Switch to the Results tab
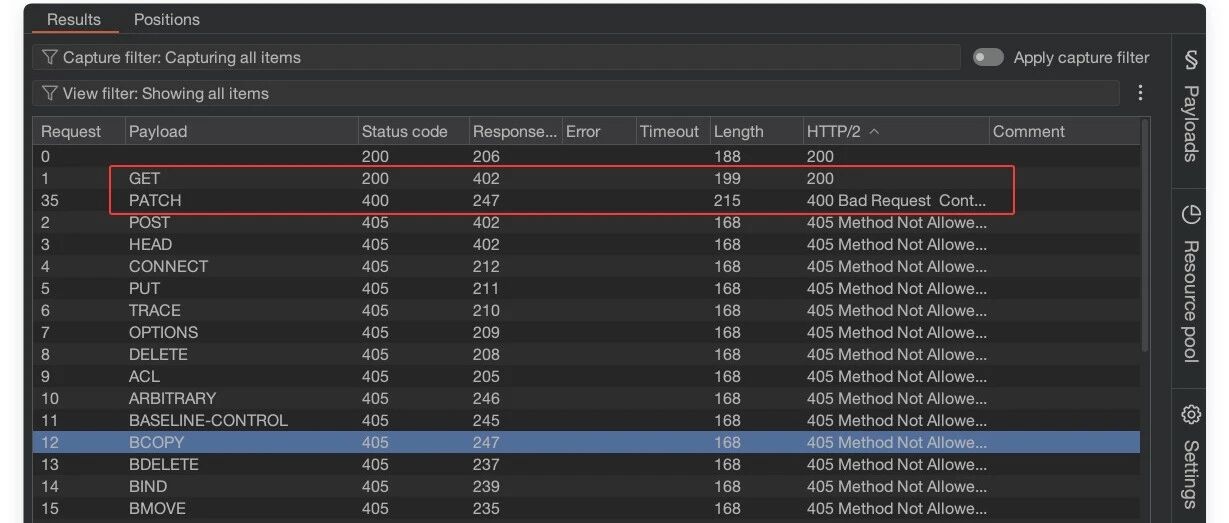 coord(74,19)
